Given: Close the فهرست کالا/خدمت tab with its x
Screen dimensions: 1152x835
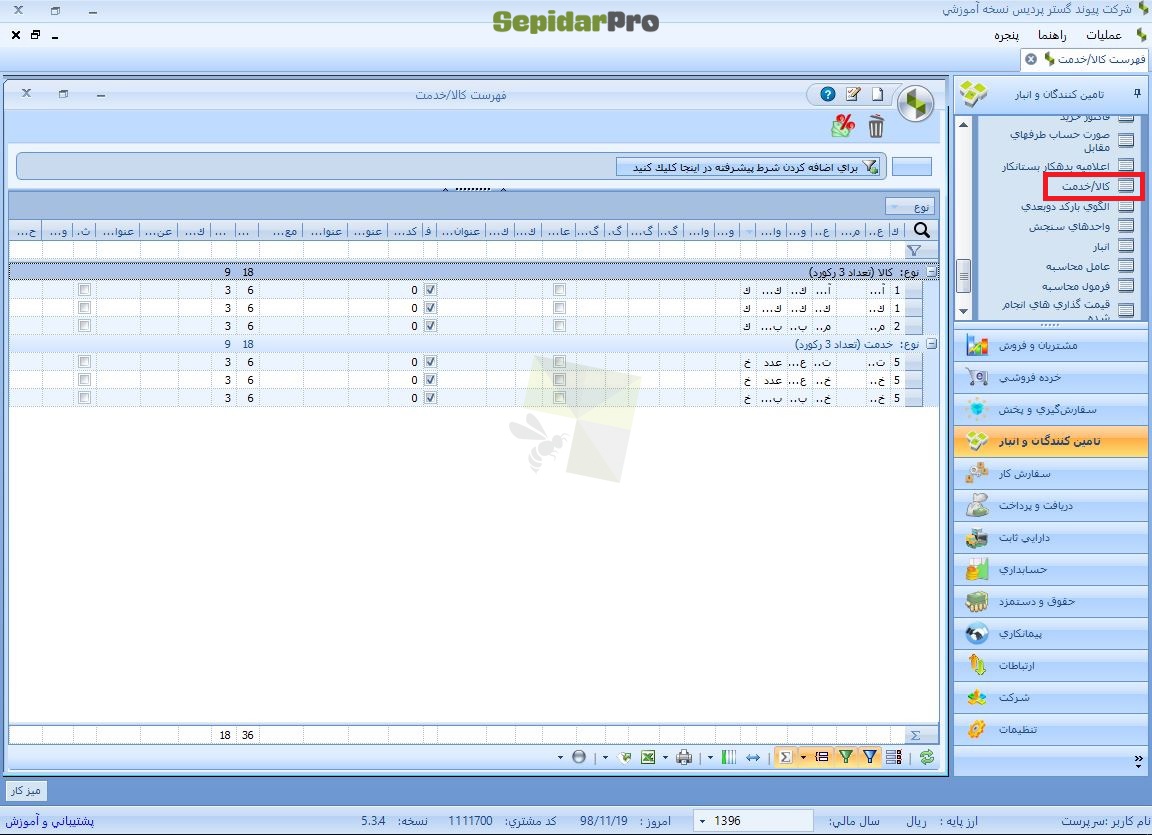Looking at the screenshot, I should coord(1031,59).
